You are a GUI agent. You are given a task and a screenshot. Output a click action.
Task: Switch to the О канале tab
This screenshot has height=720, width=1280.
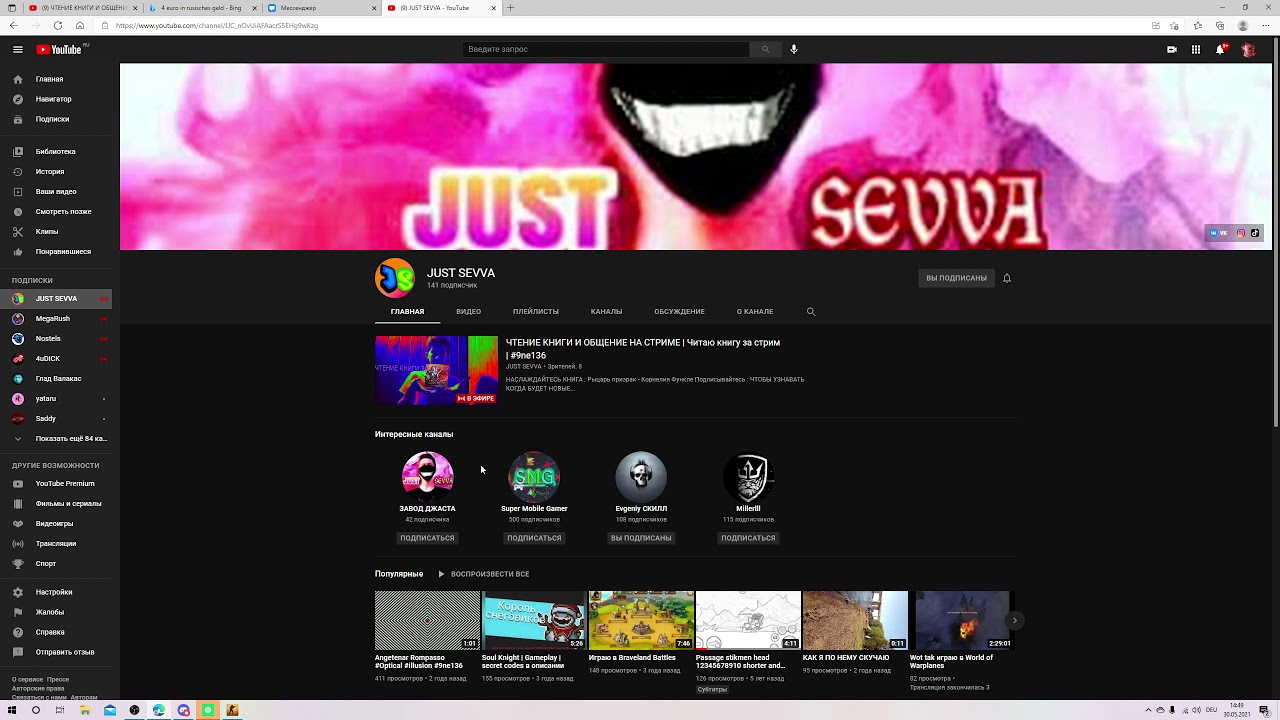point(755,311)
